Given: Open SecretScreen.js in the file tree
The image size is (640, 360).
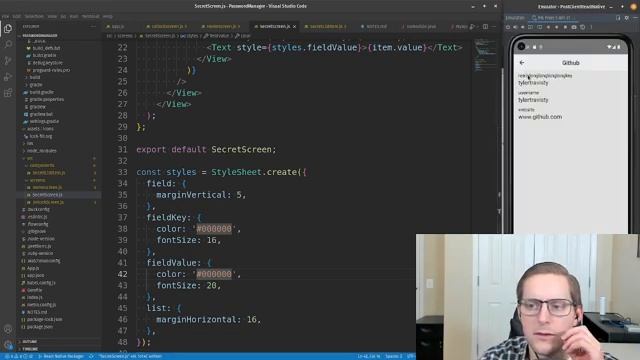Looking at the screenshot, I should [47, 195].
